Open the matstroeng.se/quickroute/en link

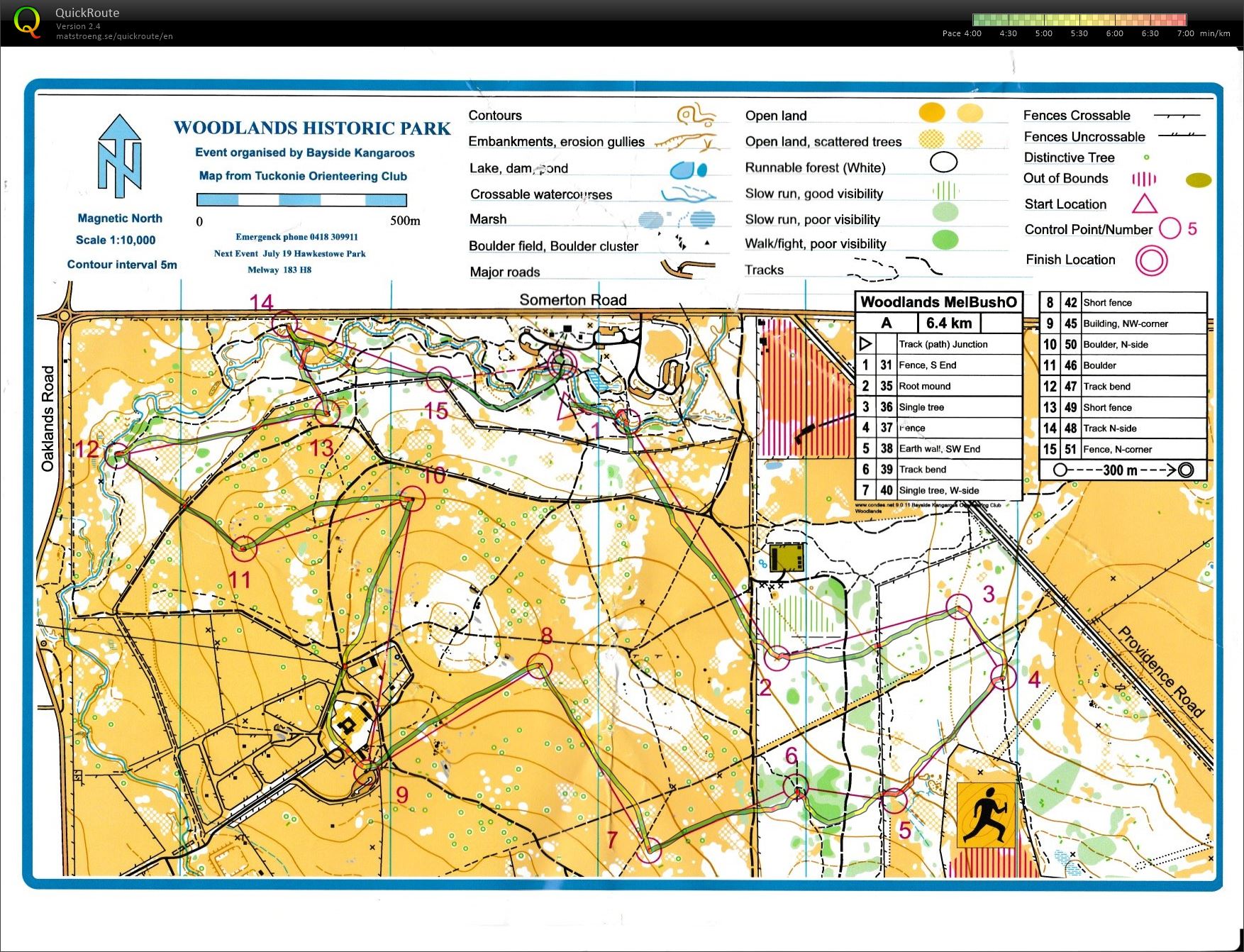(x=114, y=36)
